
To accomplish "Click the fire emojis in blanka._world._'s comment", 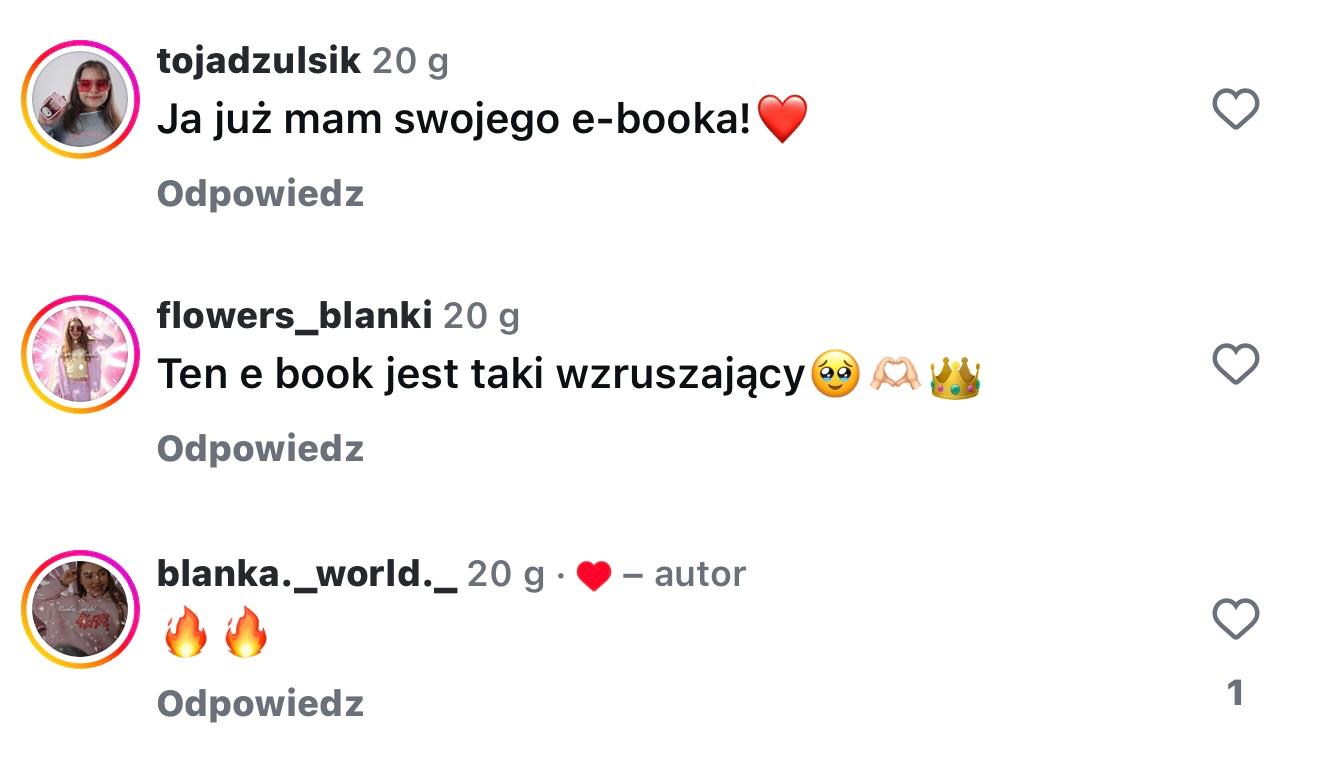I will 216,634.
